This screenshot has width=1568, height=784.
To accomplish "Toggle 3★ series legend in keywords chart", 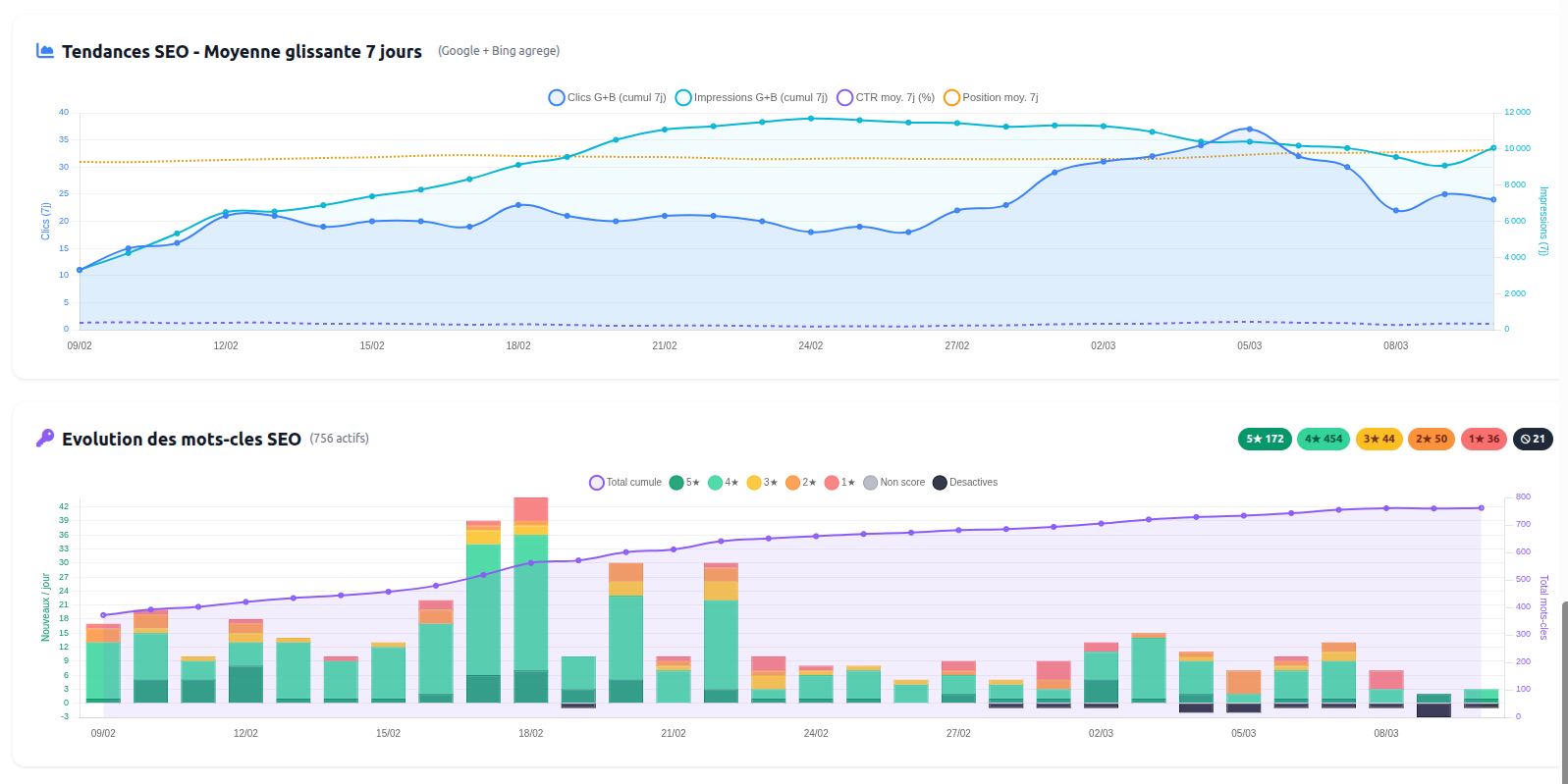I will (x=763, y=482).
